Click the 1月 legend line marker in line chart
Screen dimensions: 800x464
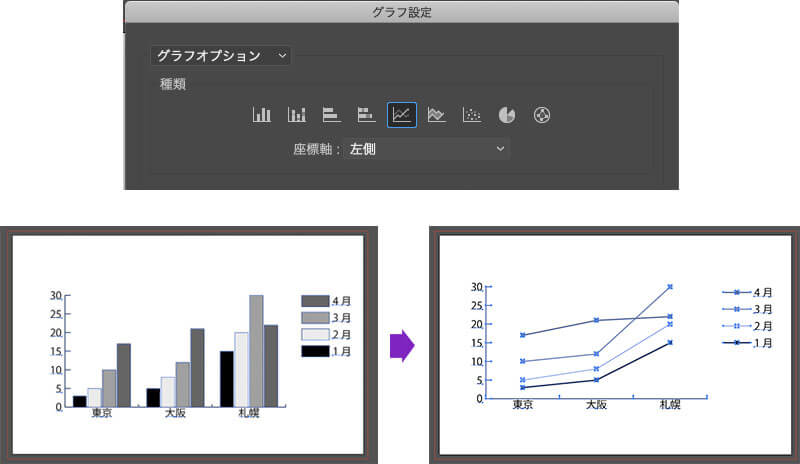coord(737,343)
